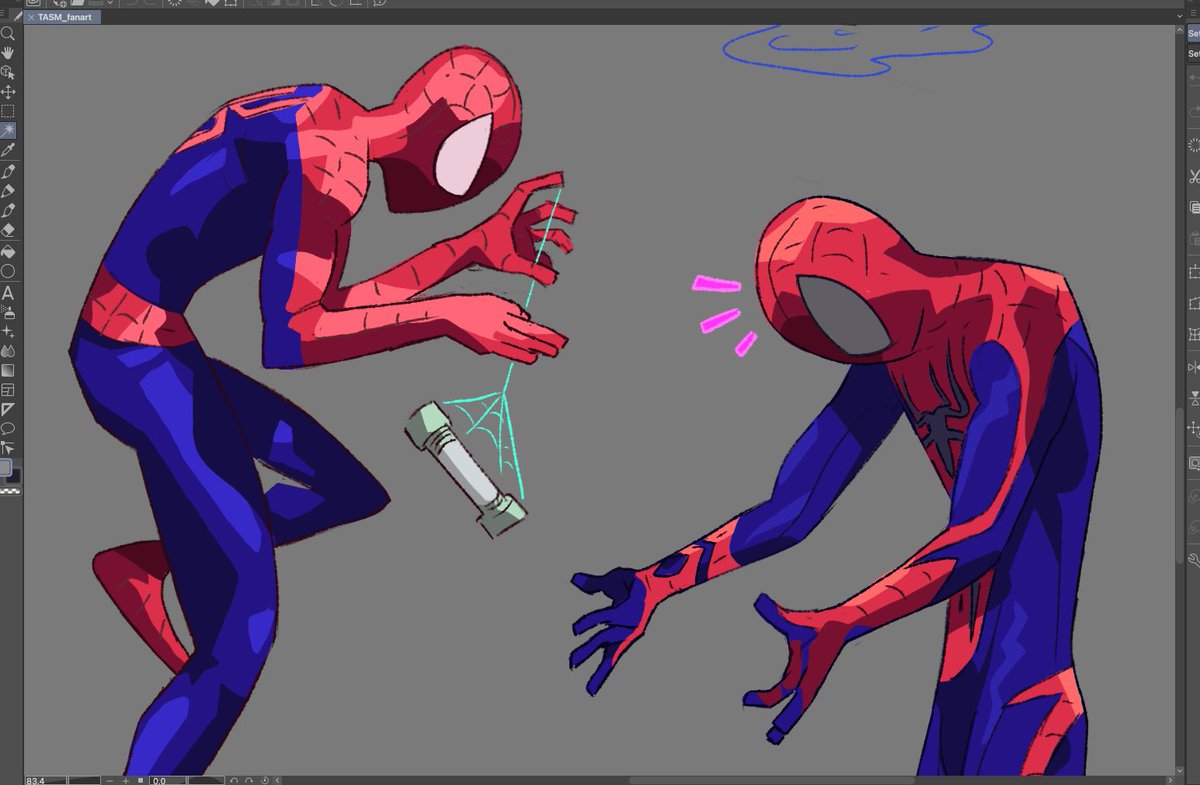Image resolution: width=1200 pixels, height=785 pixels.
Task: Select the Brush tool
Action: (x=8, y=210)
